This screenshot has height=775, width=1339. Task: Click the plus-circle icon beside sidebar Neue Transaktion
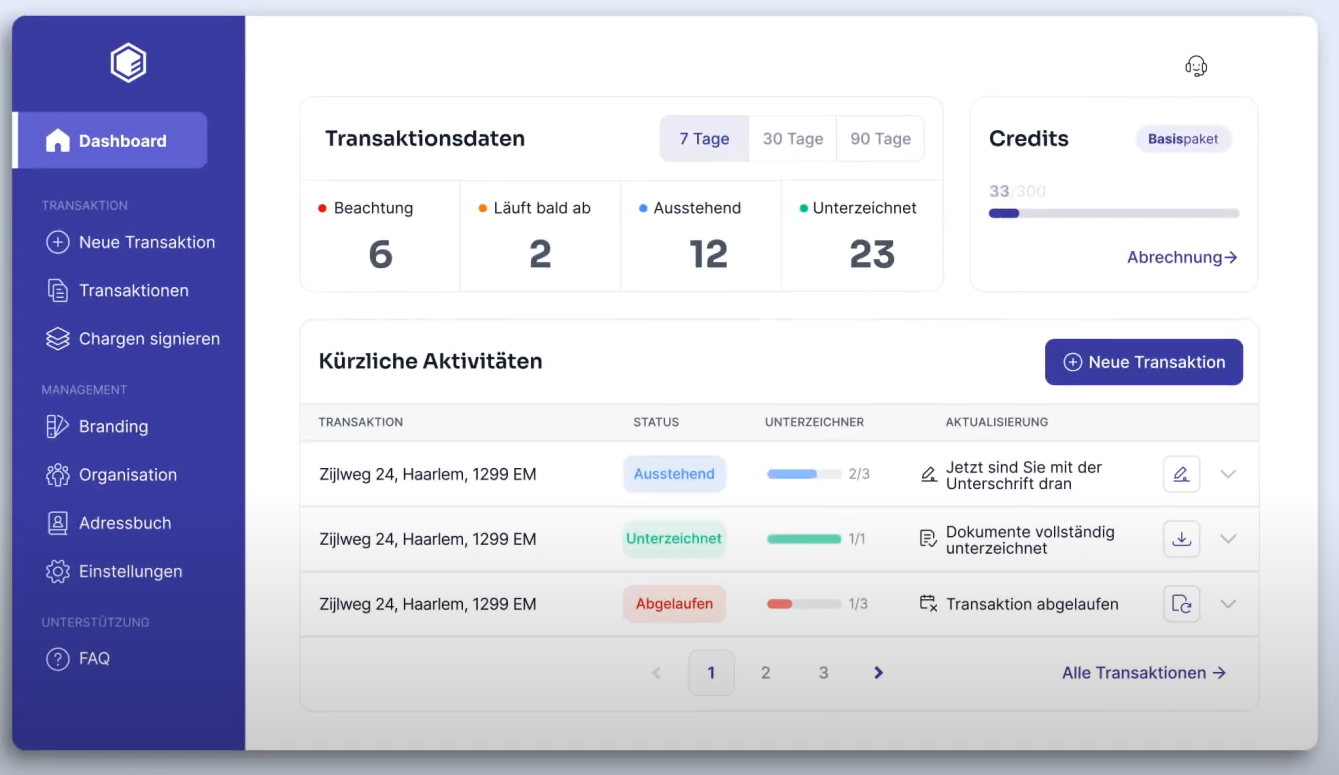[x=58, y=242]
